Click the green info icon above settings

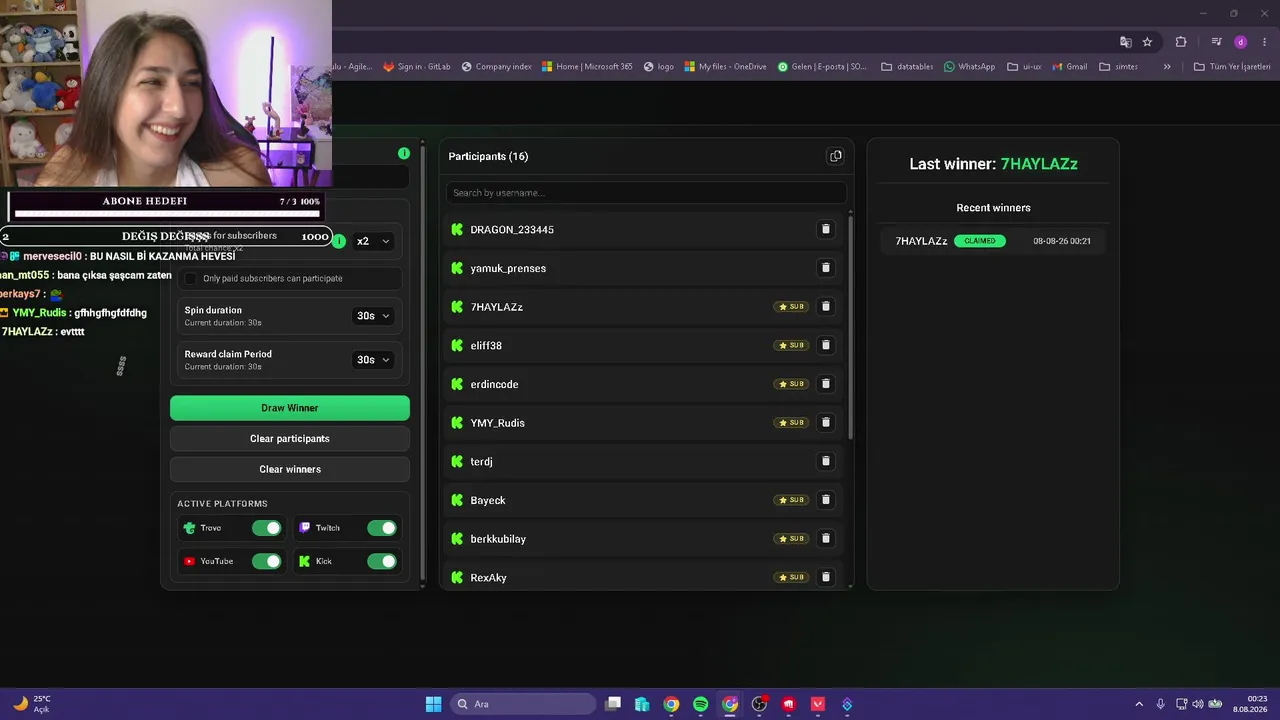click(x=404, y=153)
